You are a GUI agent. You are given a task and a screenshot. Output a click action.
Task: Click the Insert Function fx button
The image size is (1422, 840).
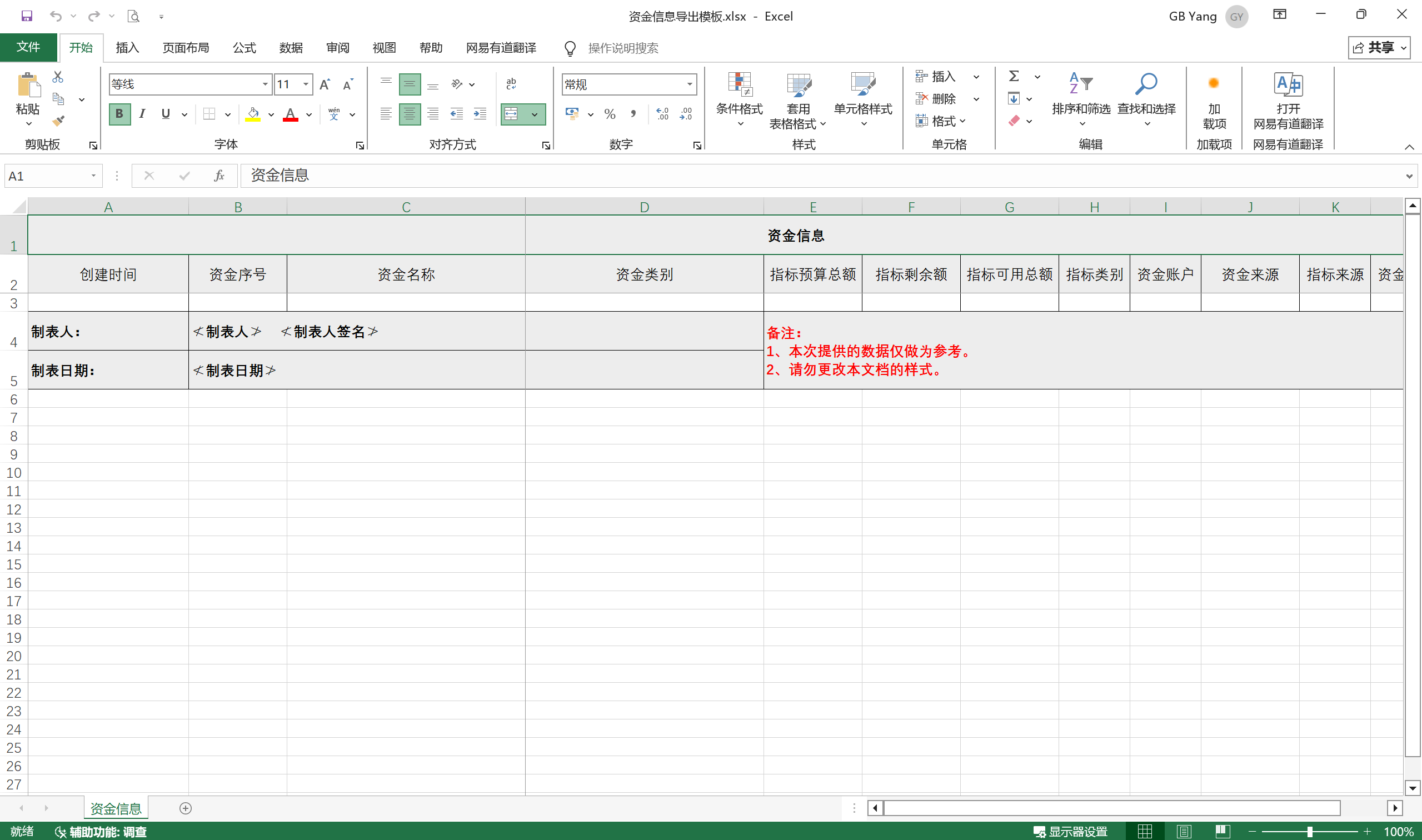(x=219, y=176)
